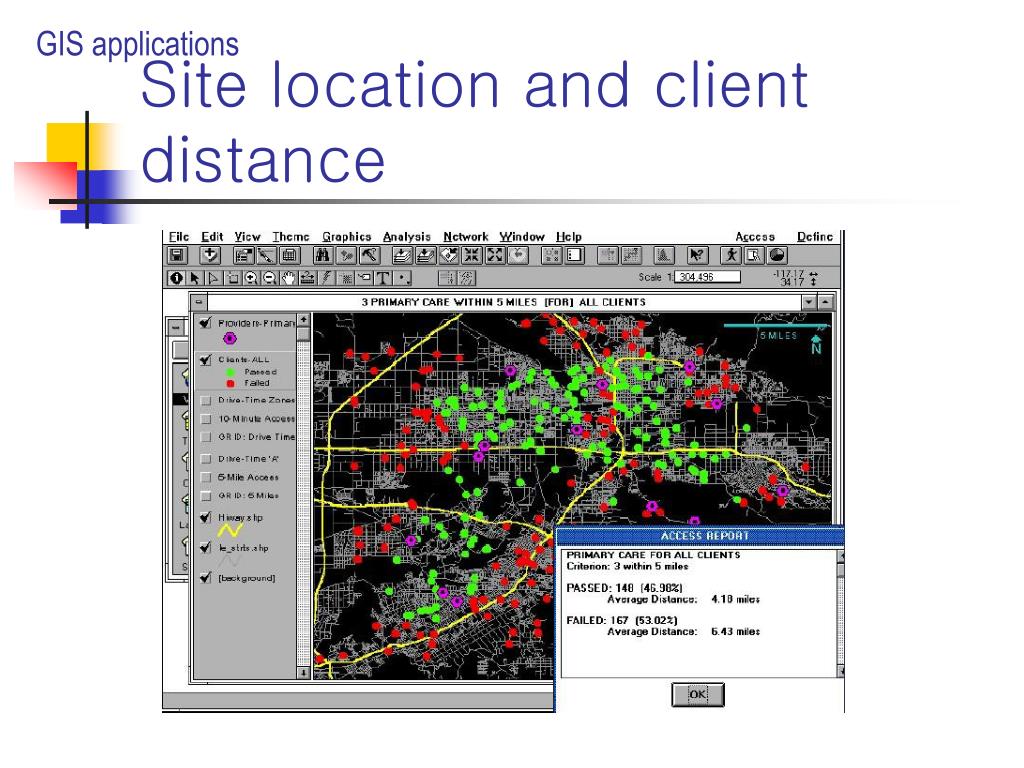The width and height of the screenshot is (1024, 768).
Task: Enable the GRID: Drive Time checkbox
Action: (206, 437)
